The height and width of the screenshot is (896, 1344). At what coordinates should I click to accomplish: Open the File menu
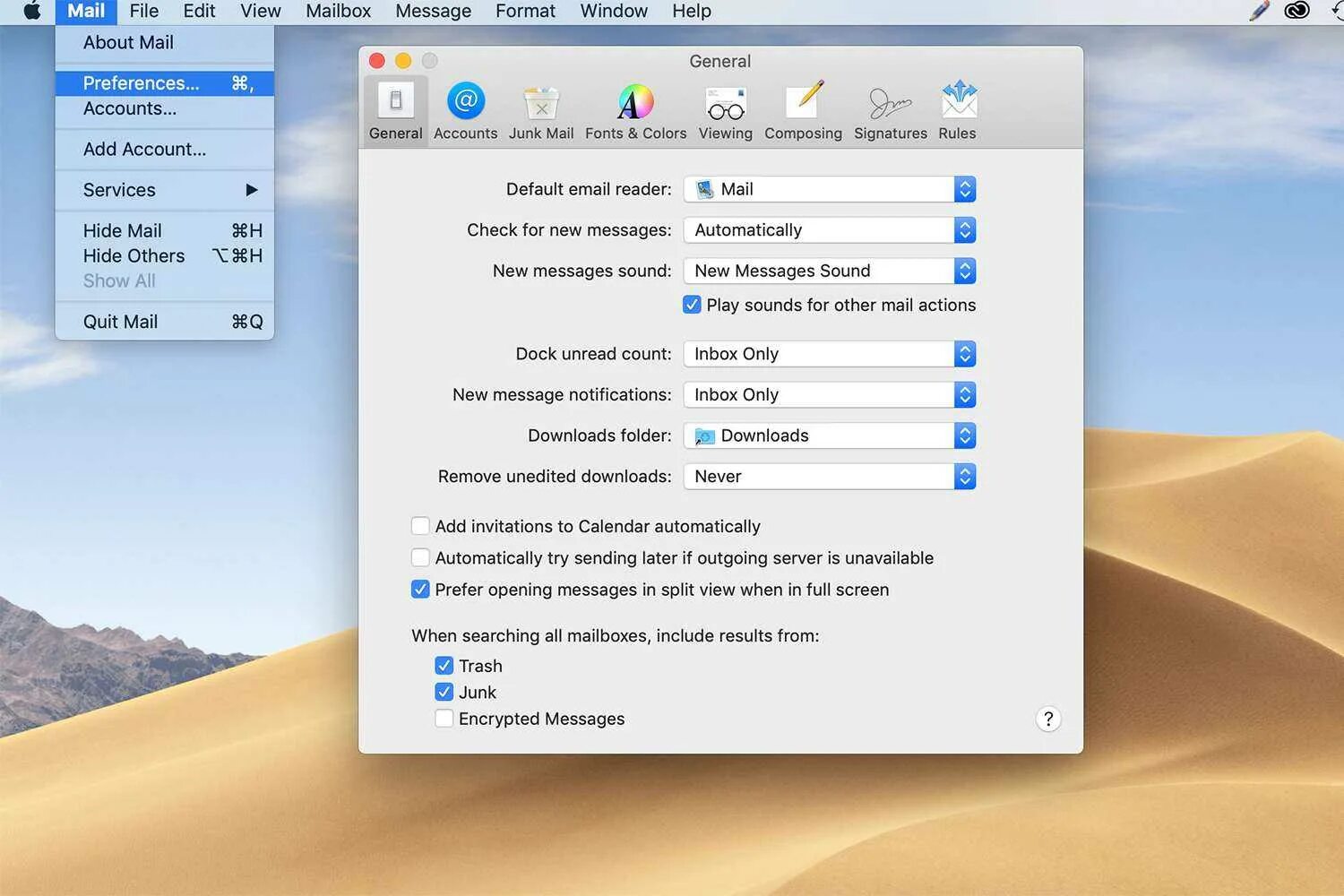[x=143, y=11]
